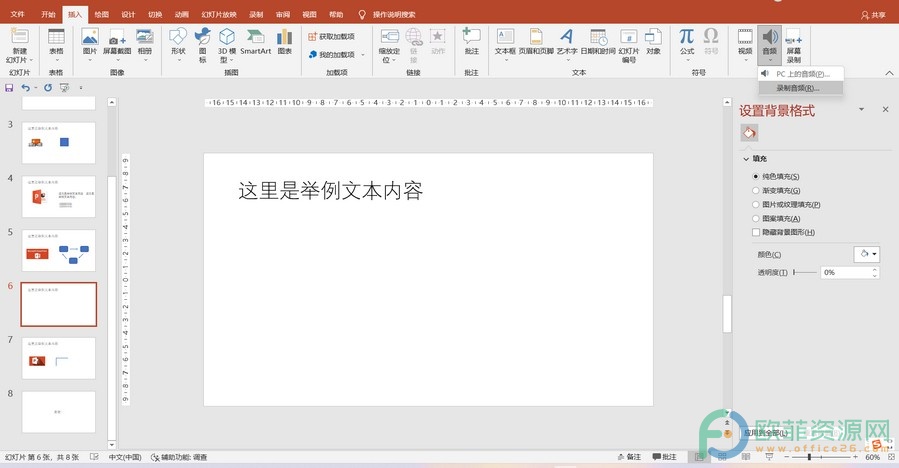899x468 pixels.
Task: Click the Share (共享) button
Action: pyautogui.click(x=873, y=15)
